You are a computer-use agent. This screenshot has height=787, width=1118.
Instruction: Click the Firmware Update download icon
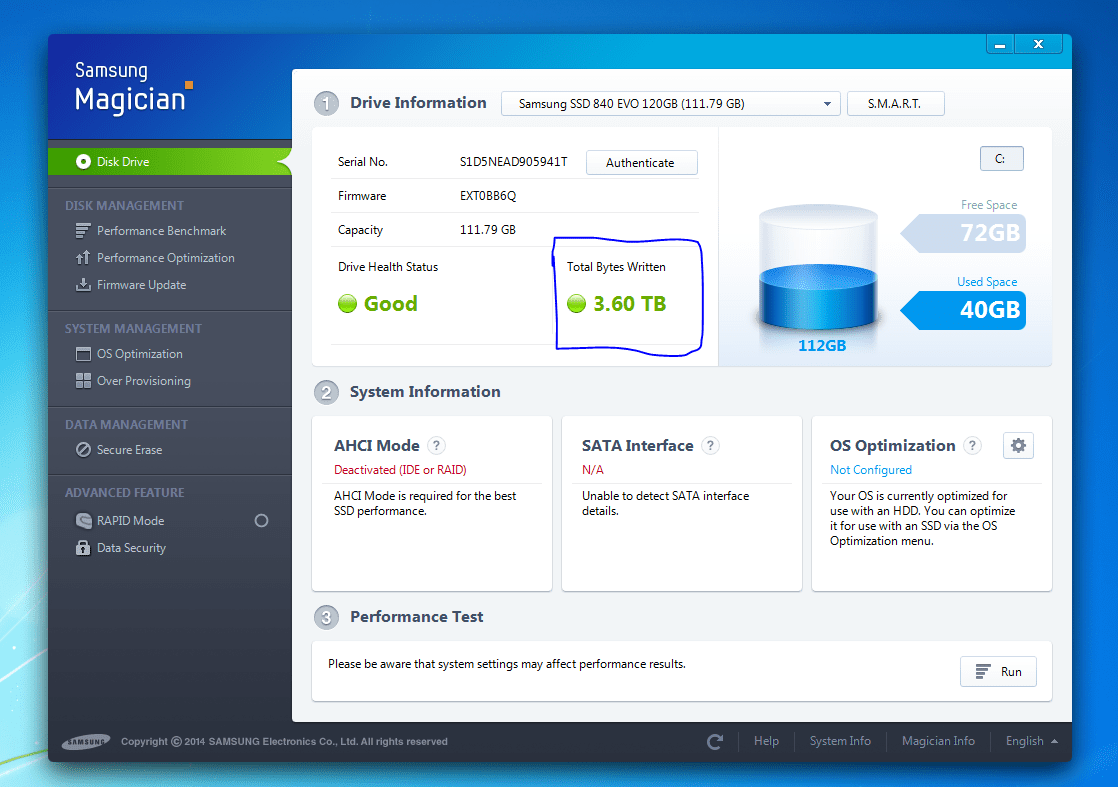(x=83, y=285)
